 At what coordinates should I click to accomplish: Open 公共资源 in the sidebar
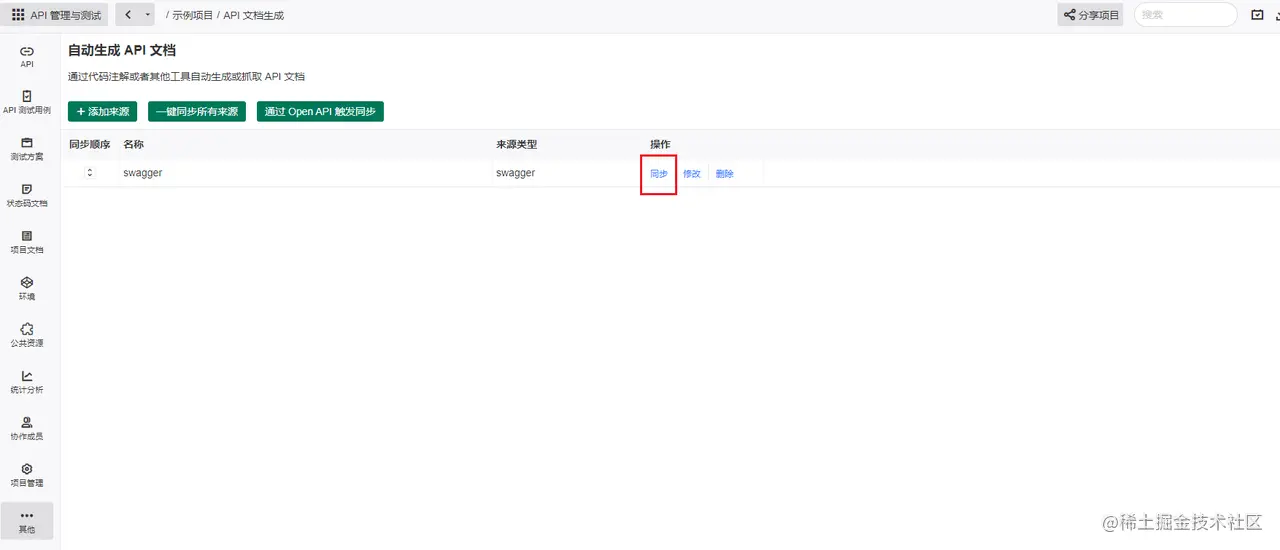(27, 335)
